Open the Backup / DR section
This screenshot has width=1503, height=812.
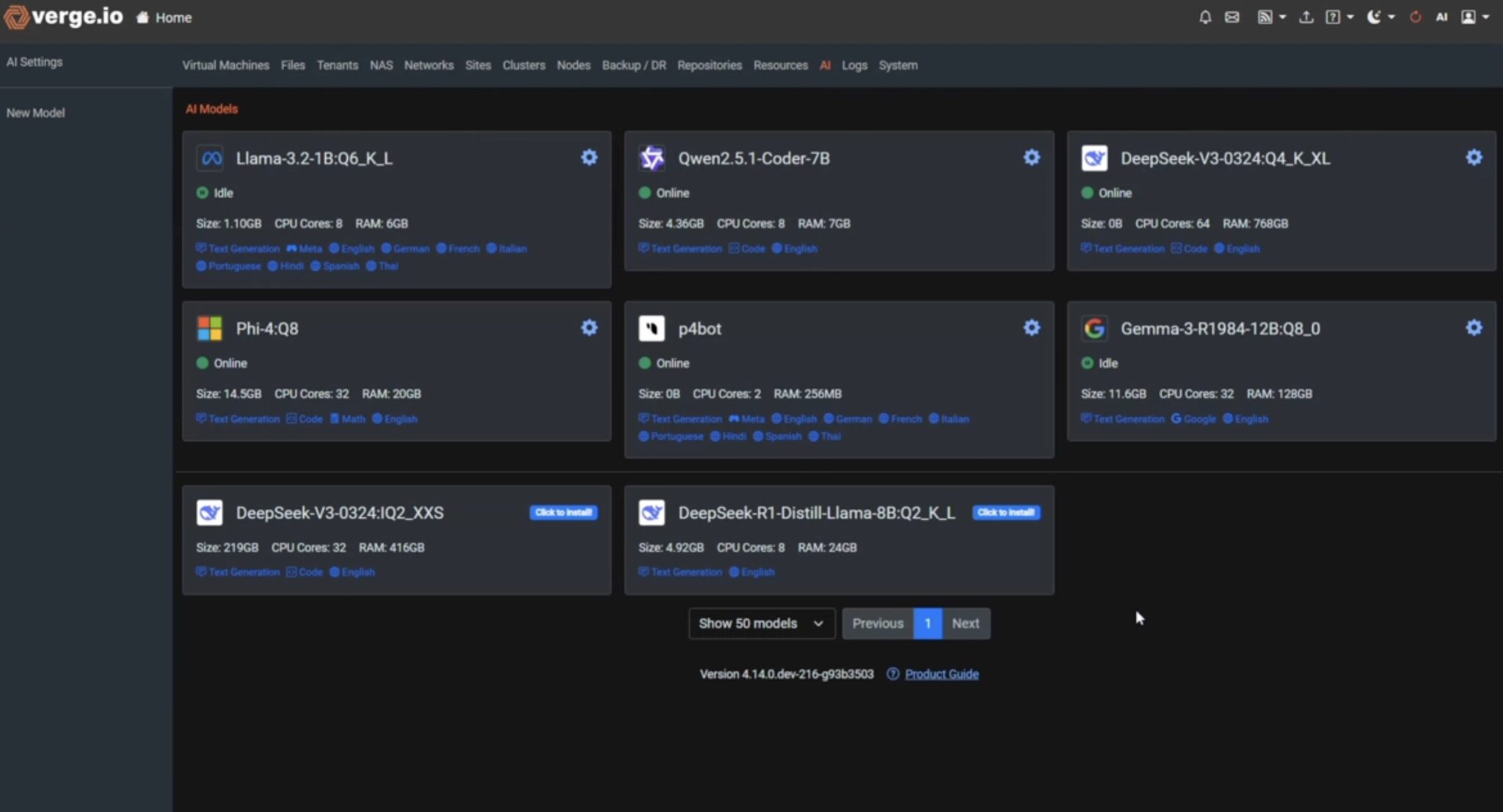pyautogui.click(x=633, y=65)
